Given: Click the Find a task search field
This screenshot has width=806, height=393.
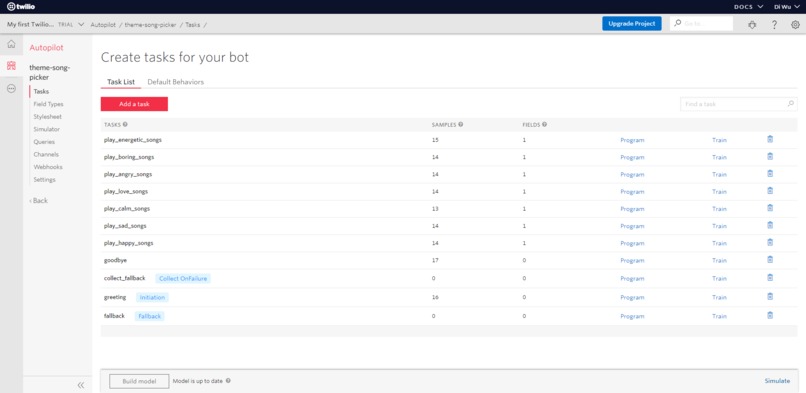Looking at the screenshot, I should coord(739,104).
